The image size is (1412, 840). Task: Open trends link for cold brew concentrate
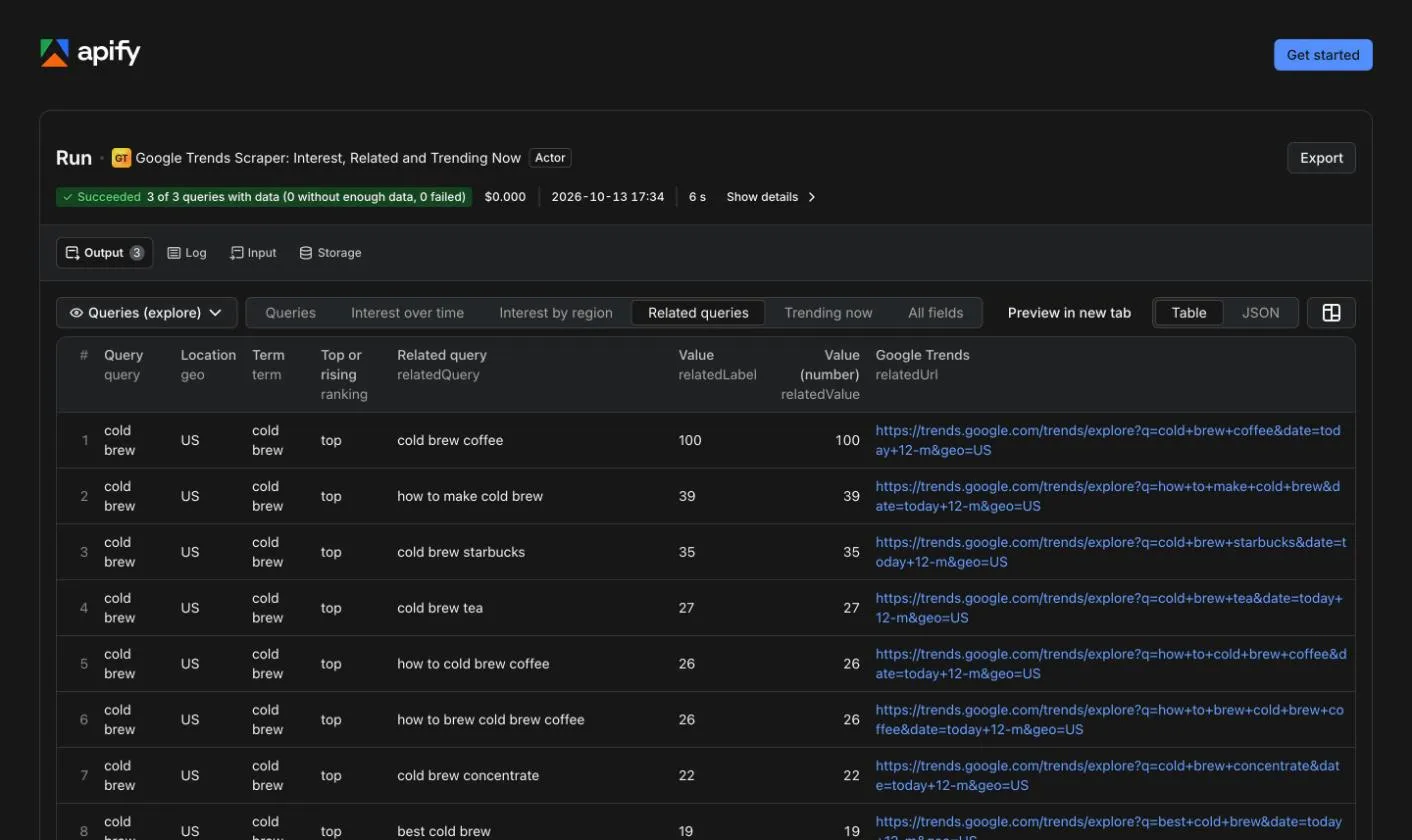point(1108,775)
